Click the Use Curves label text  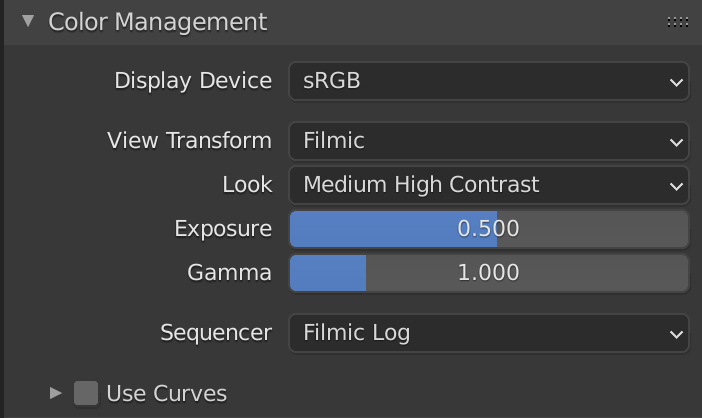tap(166, 393)
